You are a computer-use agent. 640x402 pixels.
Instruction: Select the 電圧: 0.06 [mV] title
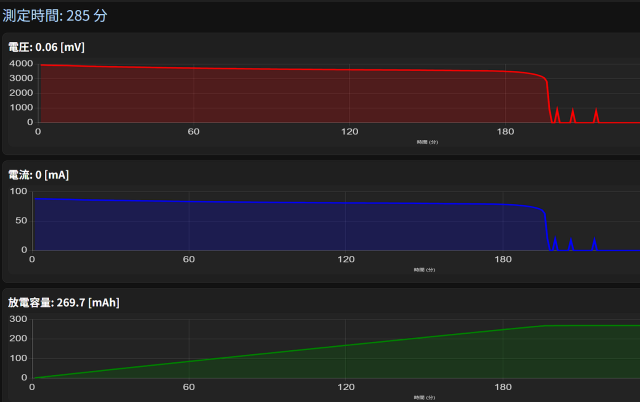click(x=46, y=47)
